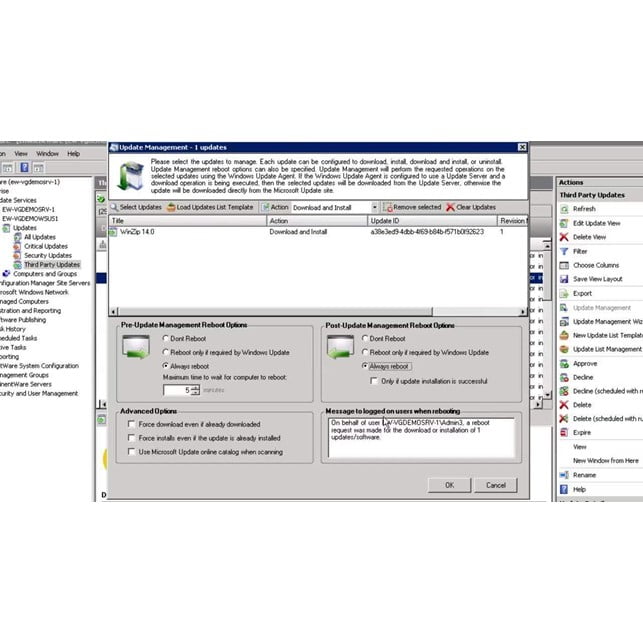Enable Force download even if already downloaded
The image size is (643, 643).
point(131,424)
